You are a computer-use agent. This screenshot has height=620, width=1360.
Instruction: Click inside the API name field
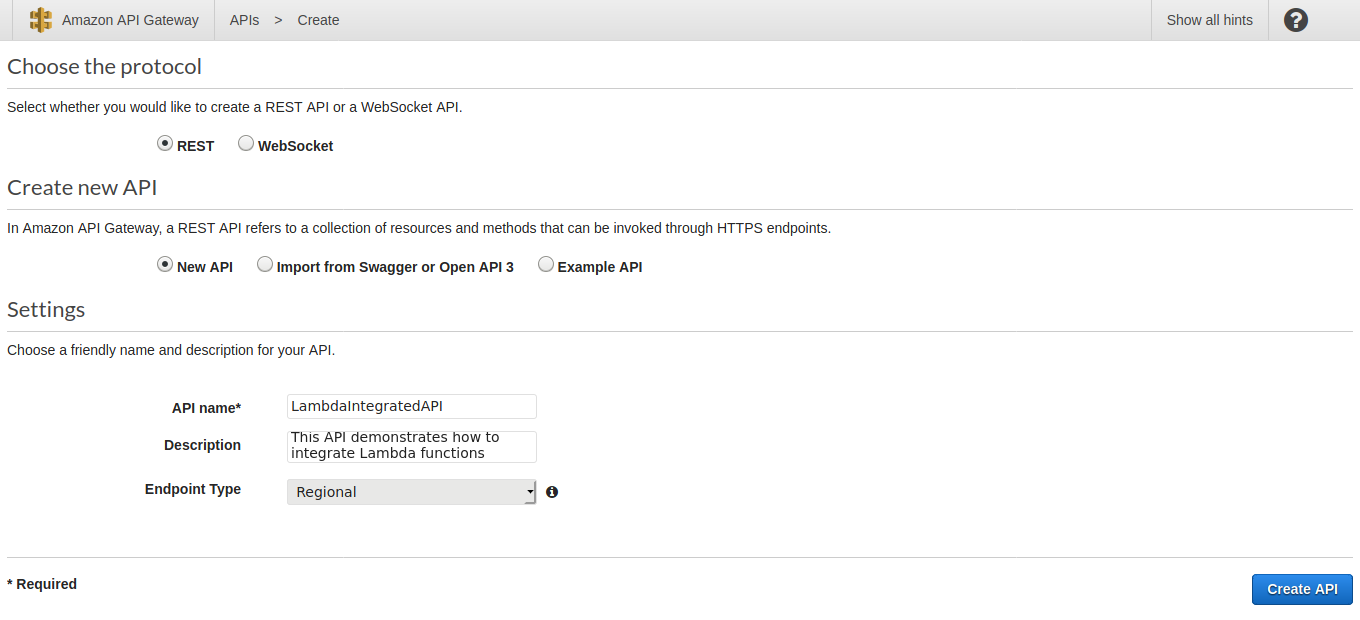coord(411,406)
